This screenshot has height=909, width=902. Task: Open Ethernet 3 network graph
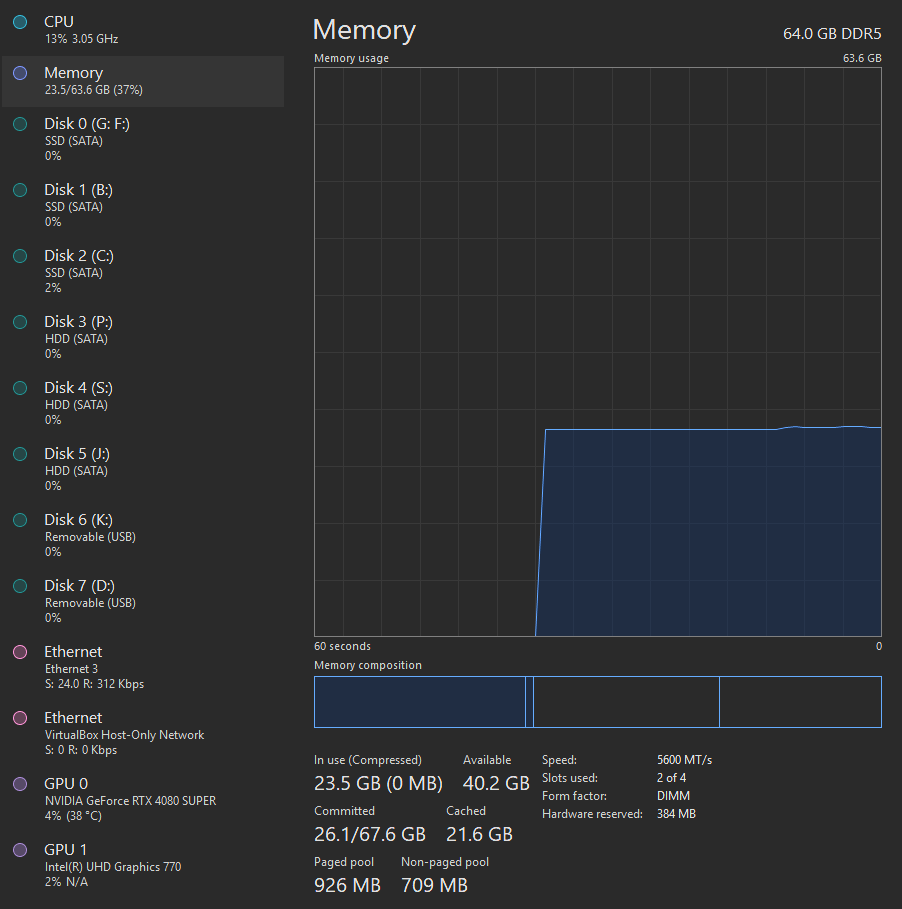pos(143,667)
